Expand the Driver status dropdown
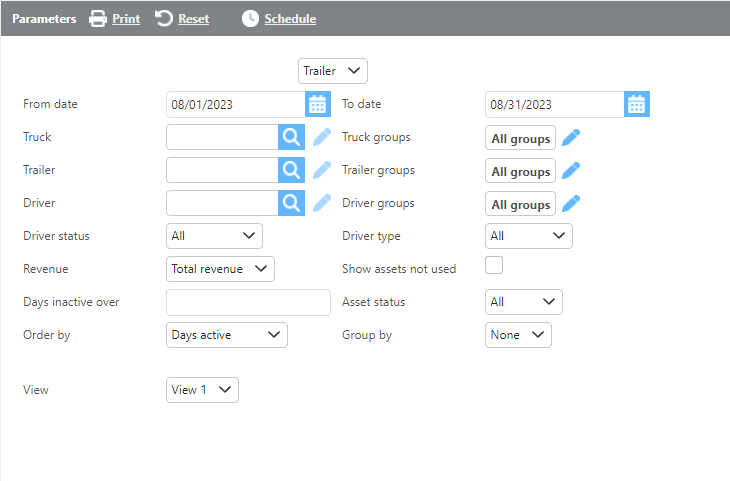This screenshot has width=730, height=481. [214, 236]
